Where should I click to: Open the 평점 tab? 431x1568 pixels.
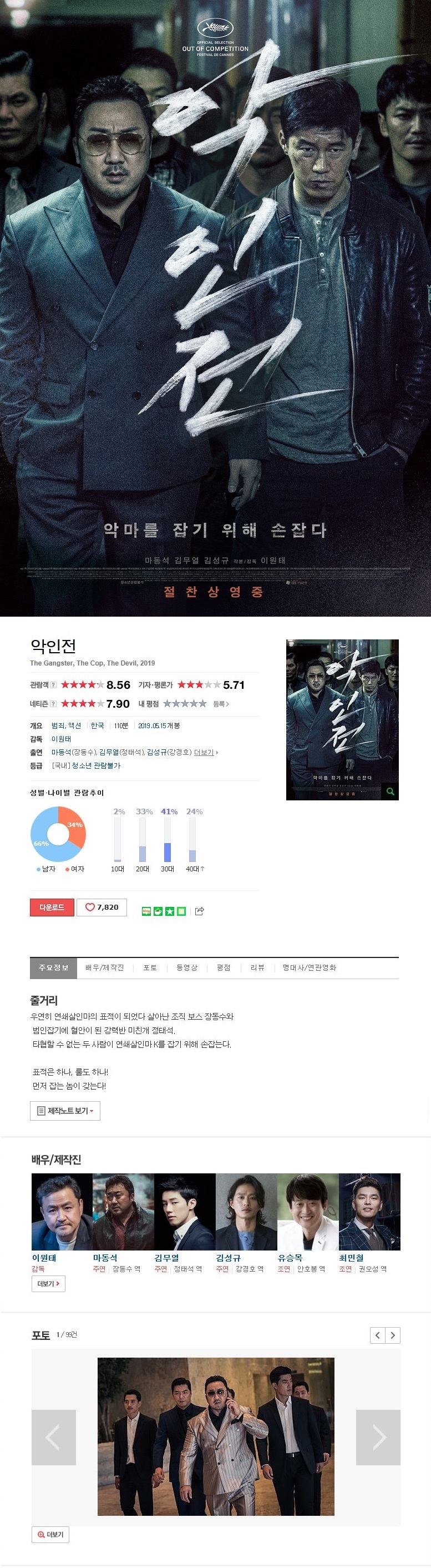tap(224, 968)
